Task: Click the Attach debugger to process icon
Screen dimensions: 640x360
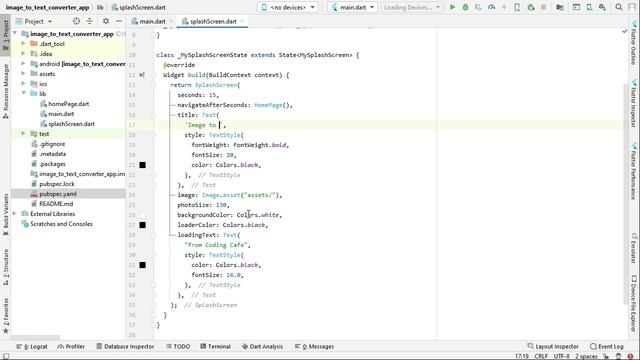Action: [x=531, y=7]
